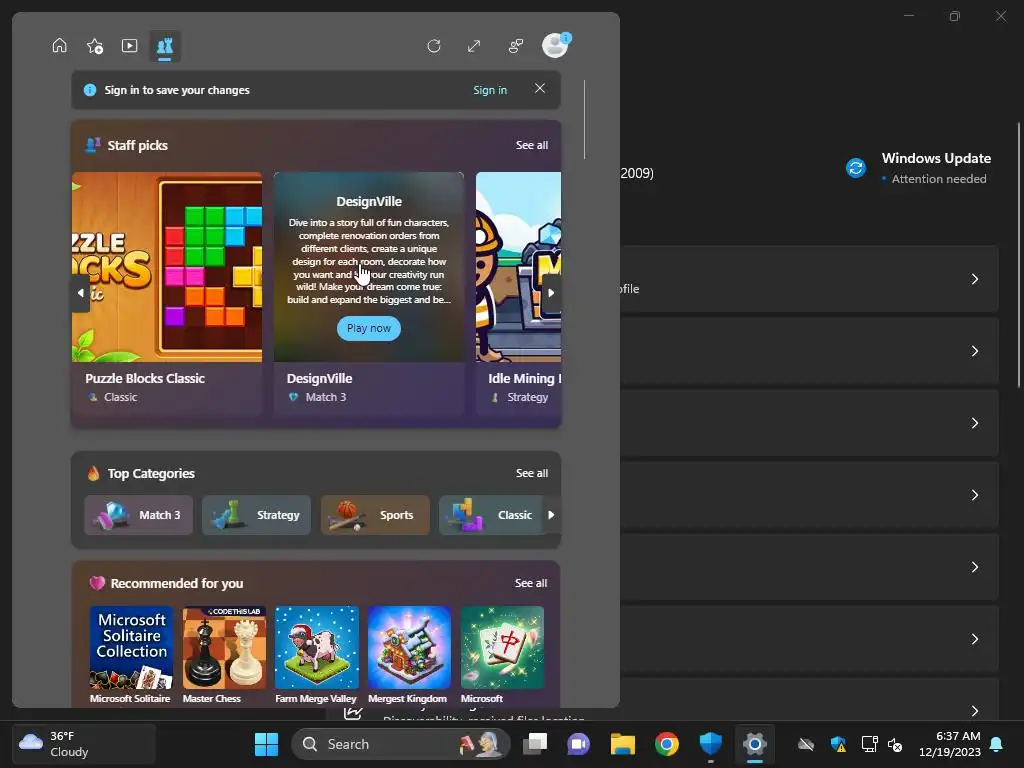Screen dimensions: 1024x768
Task: Open the Microsoft Mahjong game tile
Action: click(502, 648)
